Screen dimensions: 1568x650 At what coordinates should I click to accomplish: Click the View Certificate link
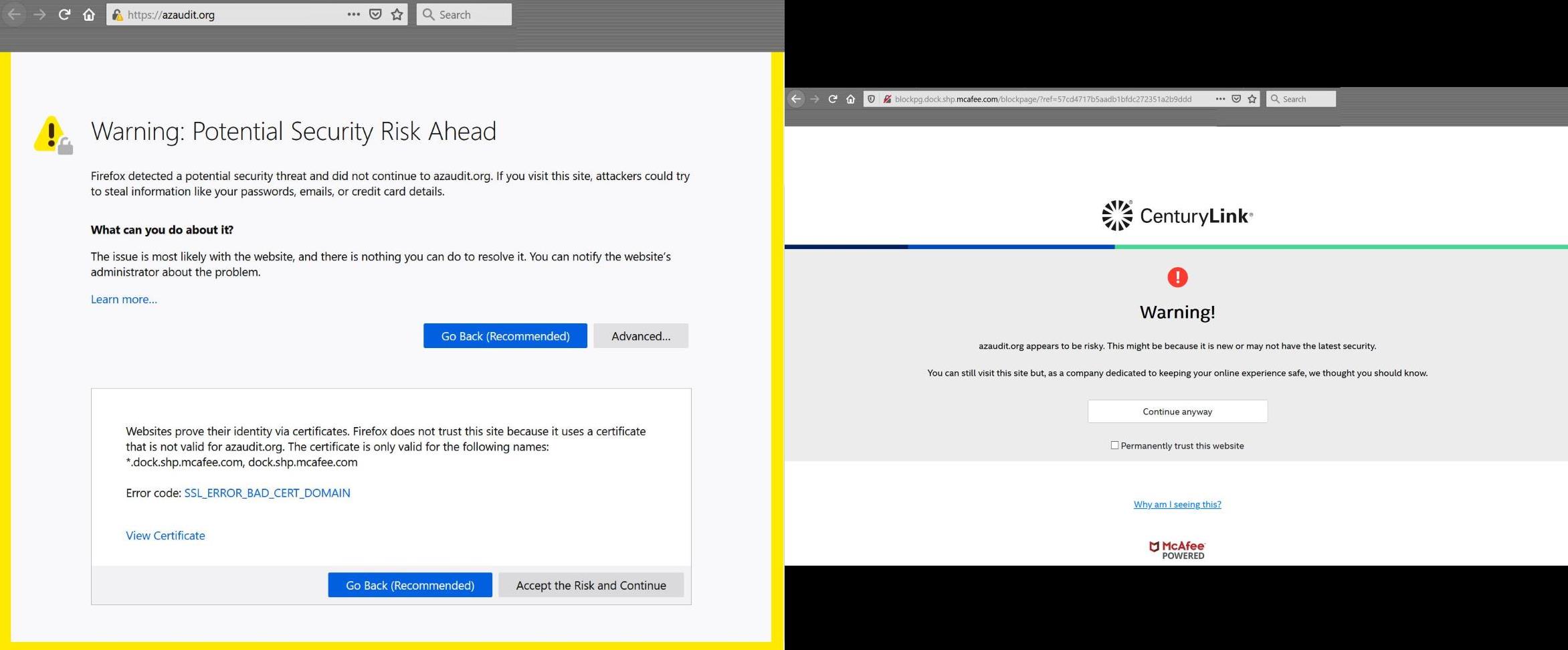tap(165, 536)
